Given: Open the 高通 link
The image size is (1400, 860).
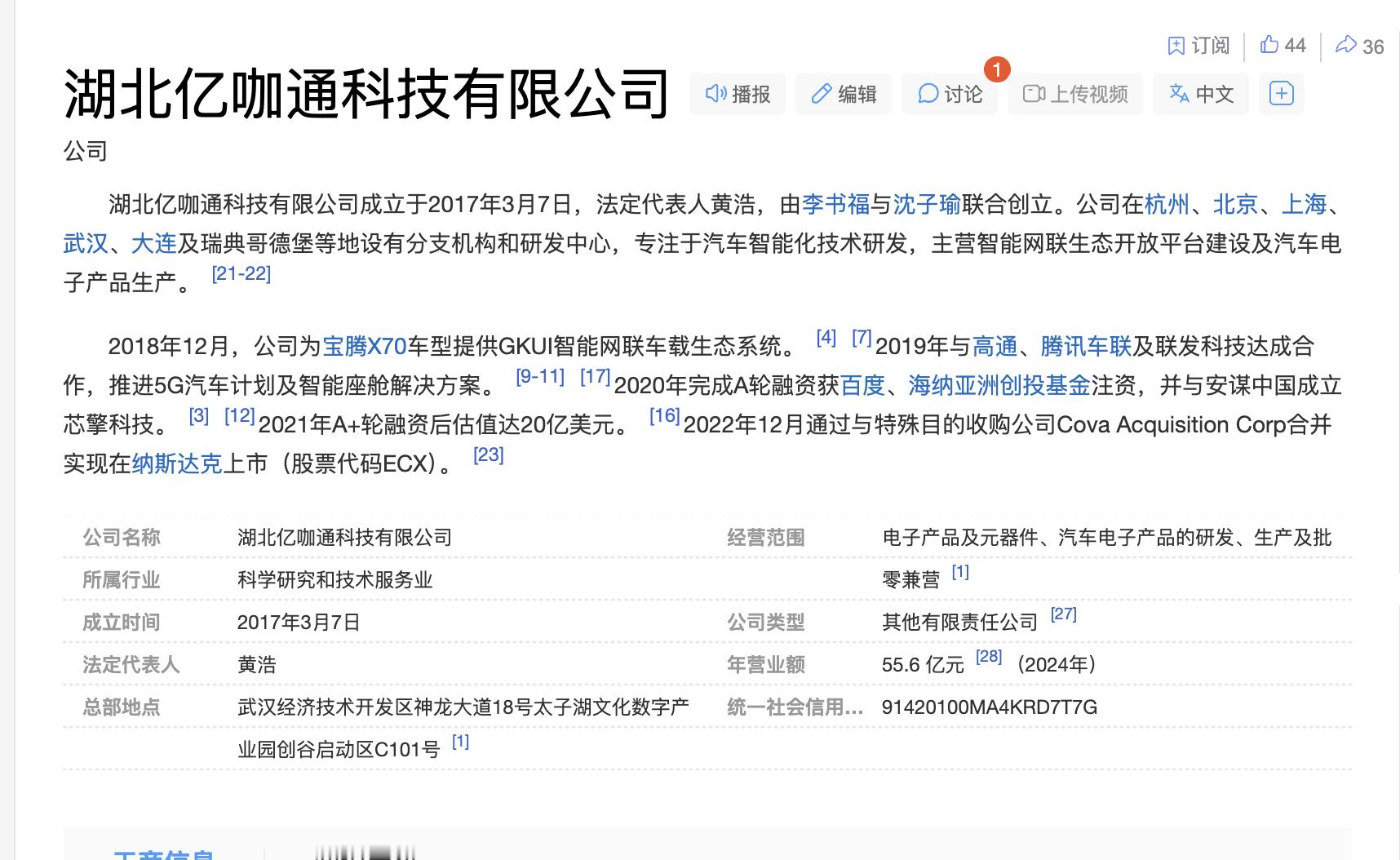Looking at the screenshot, I should click(x=995, y=347).
